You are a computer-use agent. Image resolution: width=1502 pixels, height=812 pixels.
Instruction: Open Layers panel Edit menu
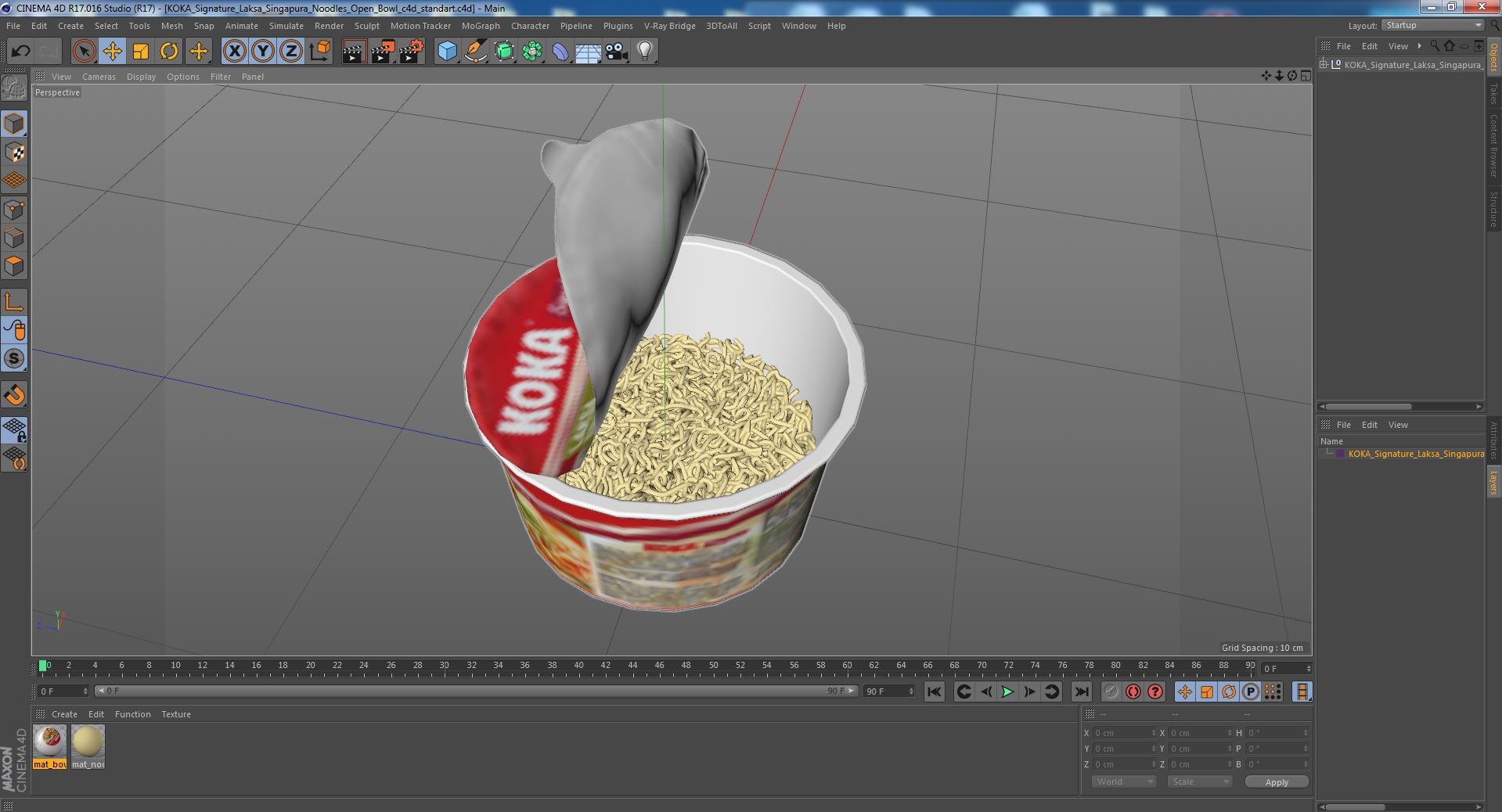click(x=1369, y=425)
